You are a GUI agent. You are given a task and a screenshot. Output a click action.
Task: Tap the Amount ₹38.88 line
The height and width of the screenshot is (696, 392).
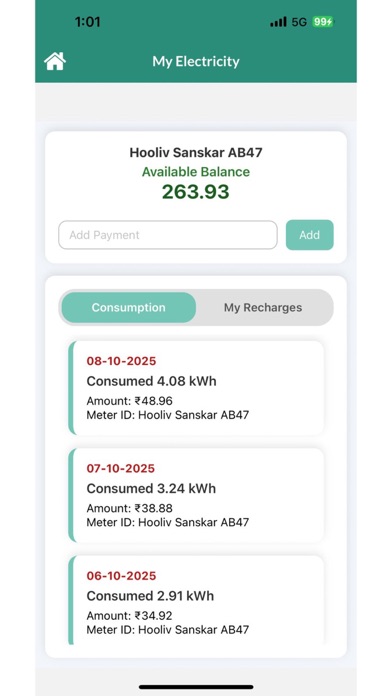pos(130,508)
